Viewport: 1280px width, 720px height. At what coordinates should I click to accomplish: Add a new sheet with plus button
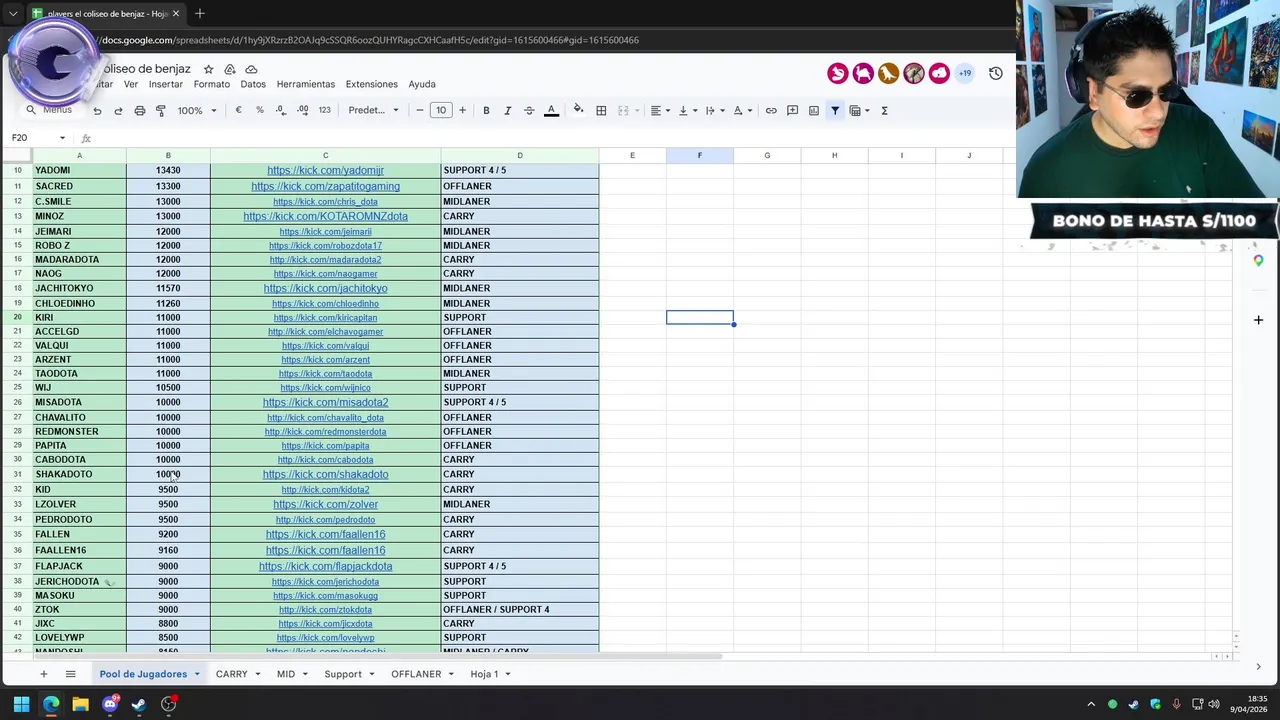coord(43,674)
